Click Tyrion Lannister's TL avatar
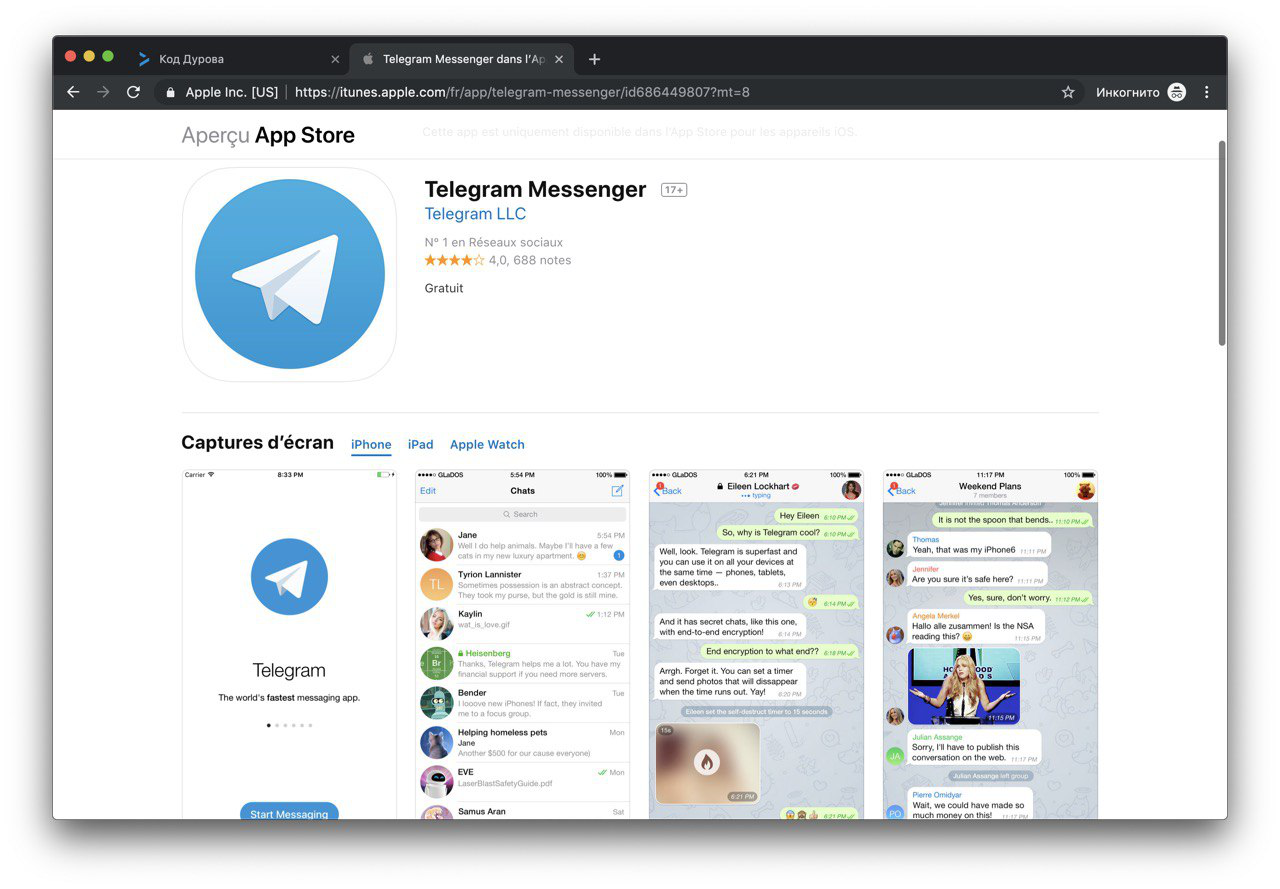 437,584
